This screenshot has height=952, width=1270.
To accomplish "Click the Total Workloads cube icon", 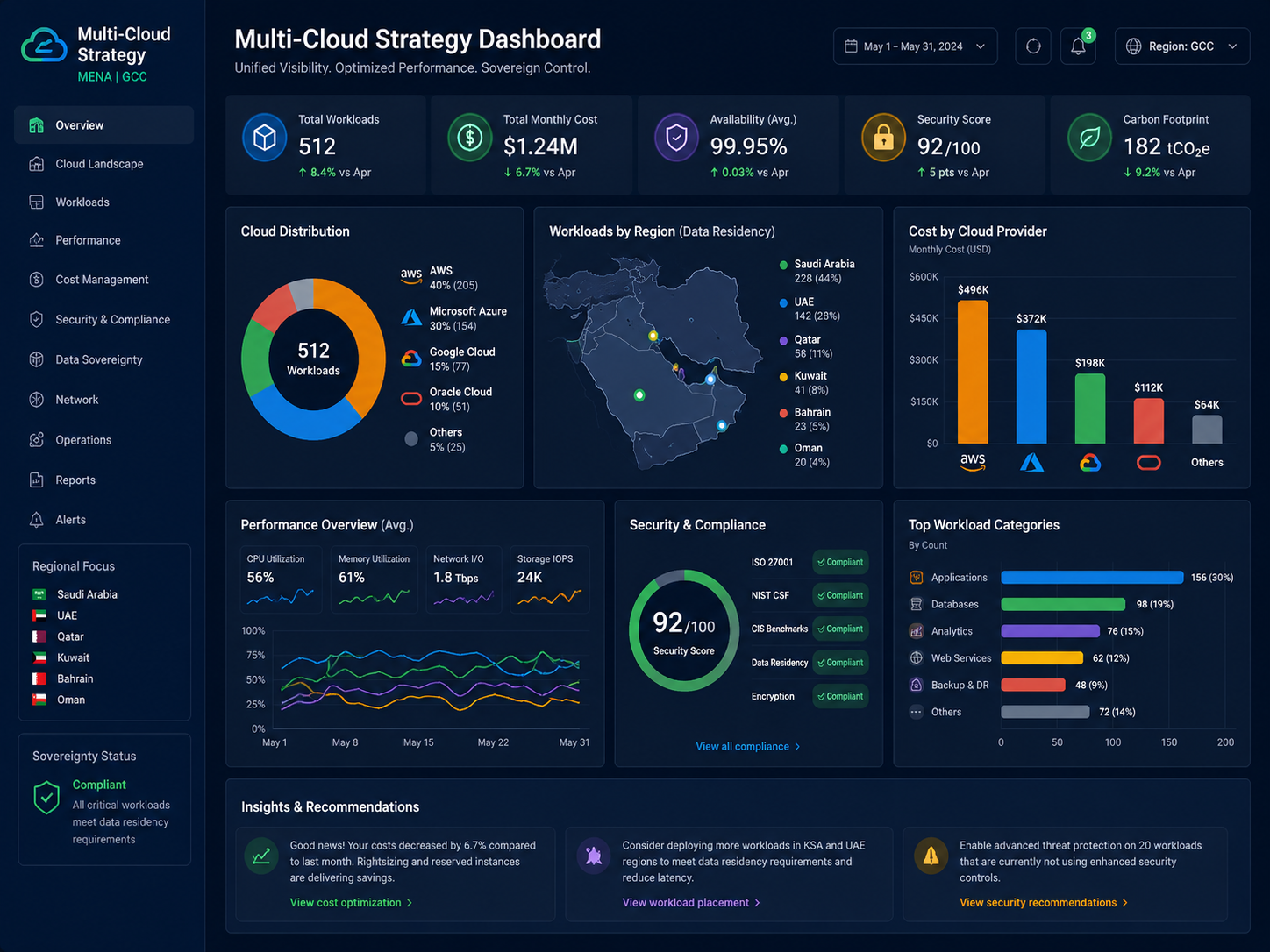I will (265, 138).
